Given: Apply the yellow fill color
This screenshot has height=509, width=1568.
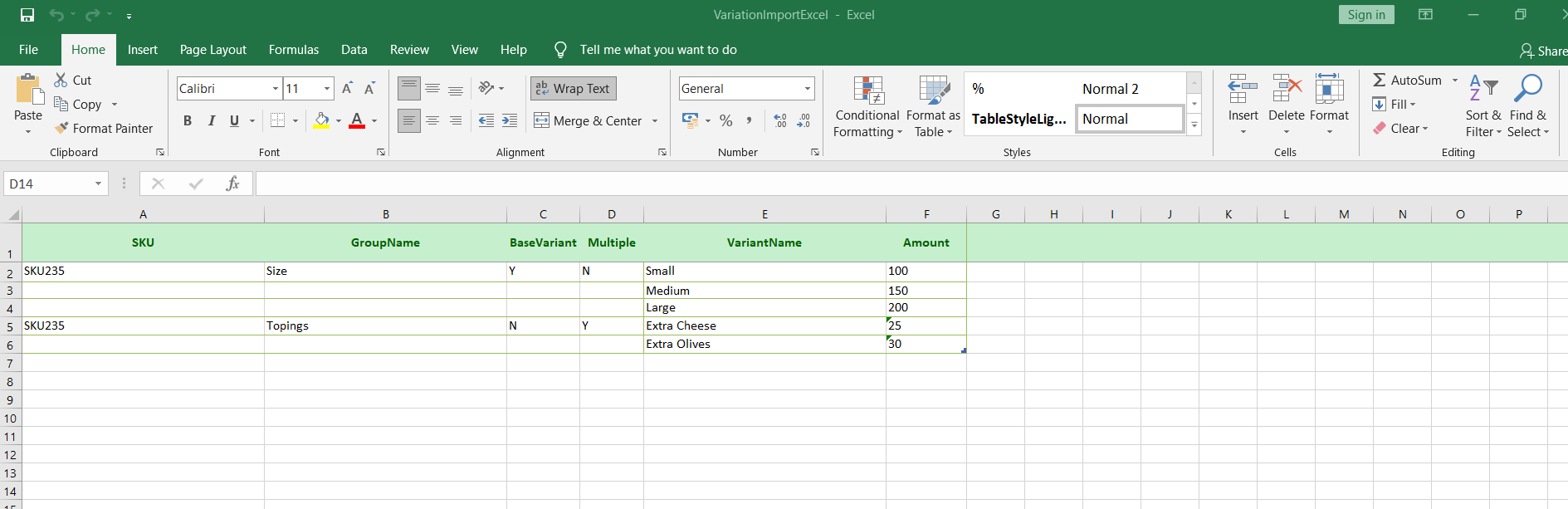Looking at the screenshot, I should click(x=322, y=121).
